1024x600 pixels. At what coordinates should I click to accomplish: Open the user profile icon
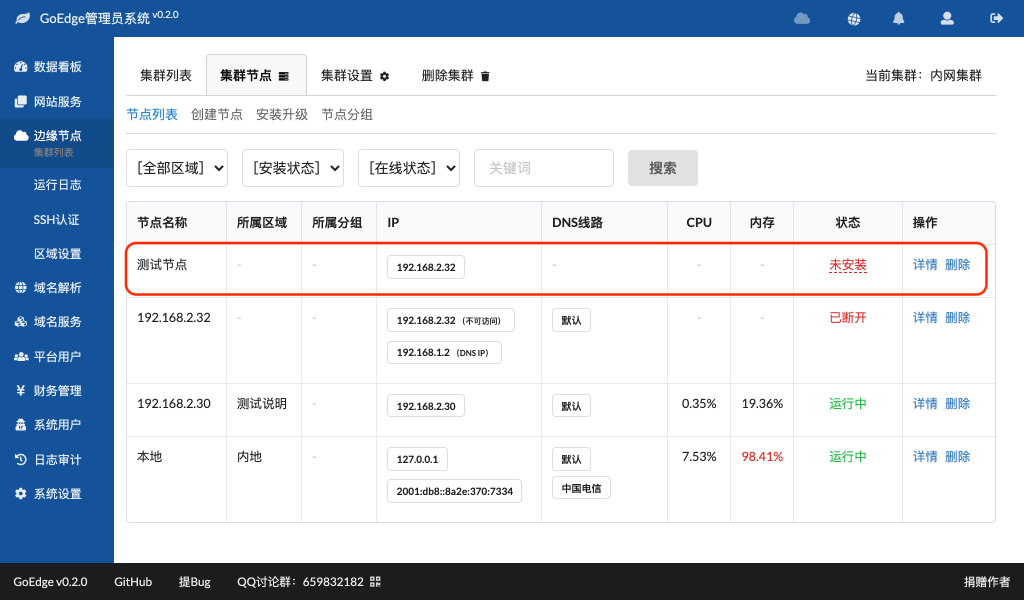947,18
